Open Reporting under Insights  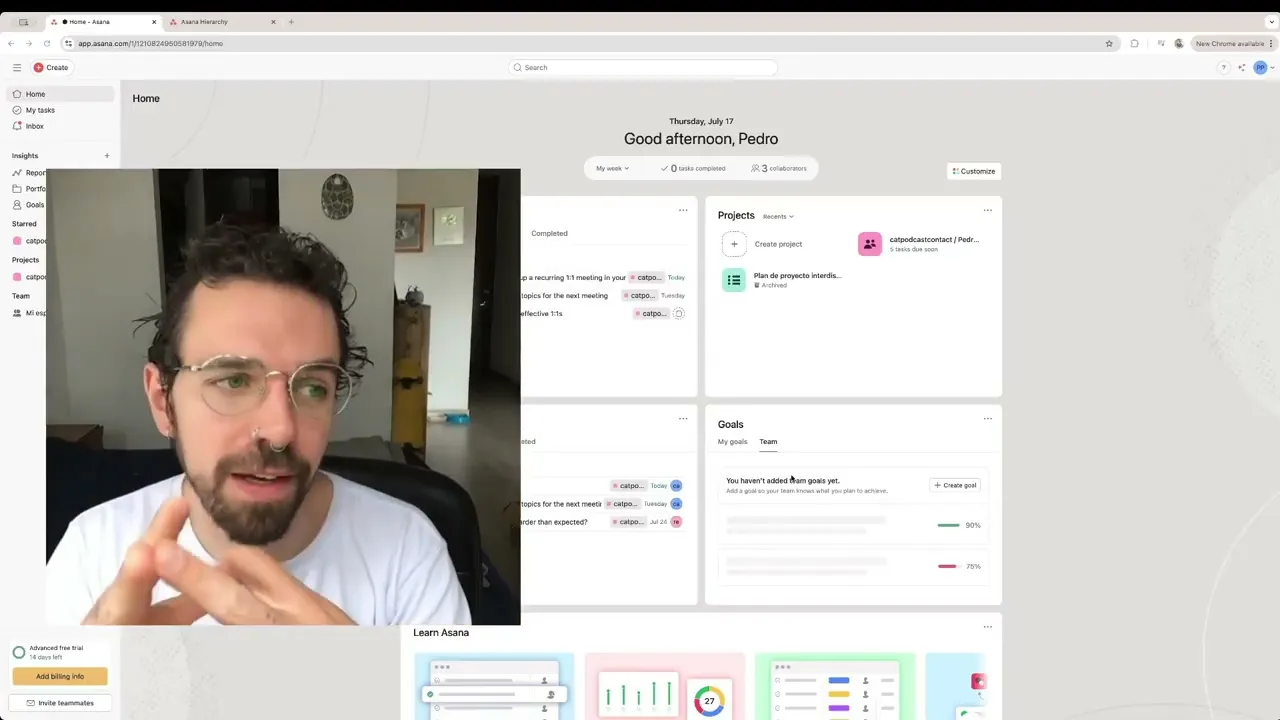tap(37, 172)
